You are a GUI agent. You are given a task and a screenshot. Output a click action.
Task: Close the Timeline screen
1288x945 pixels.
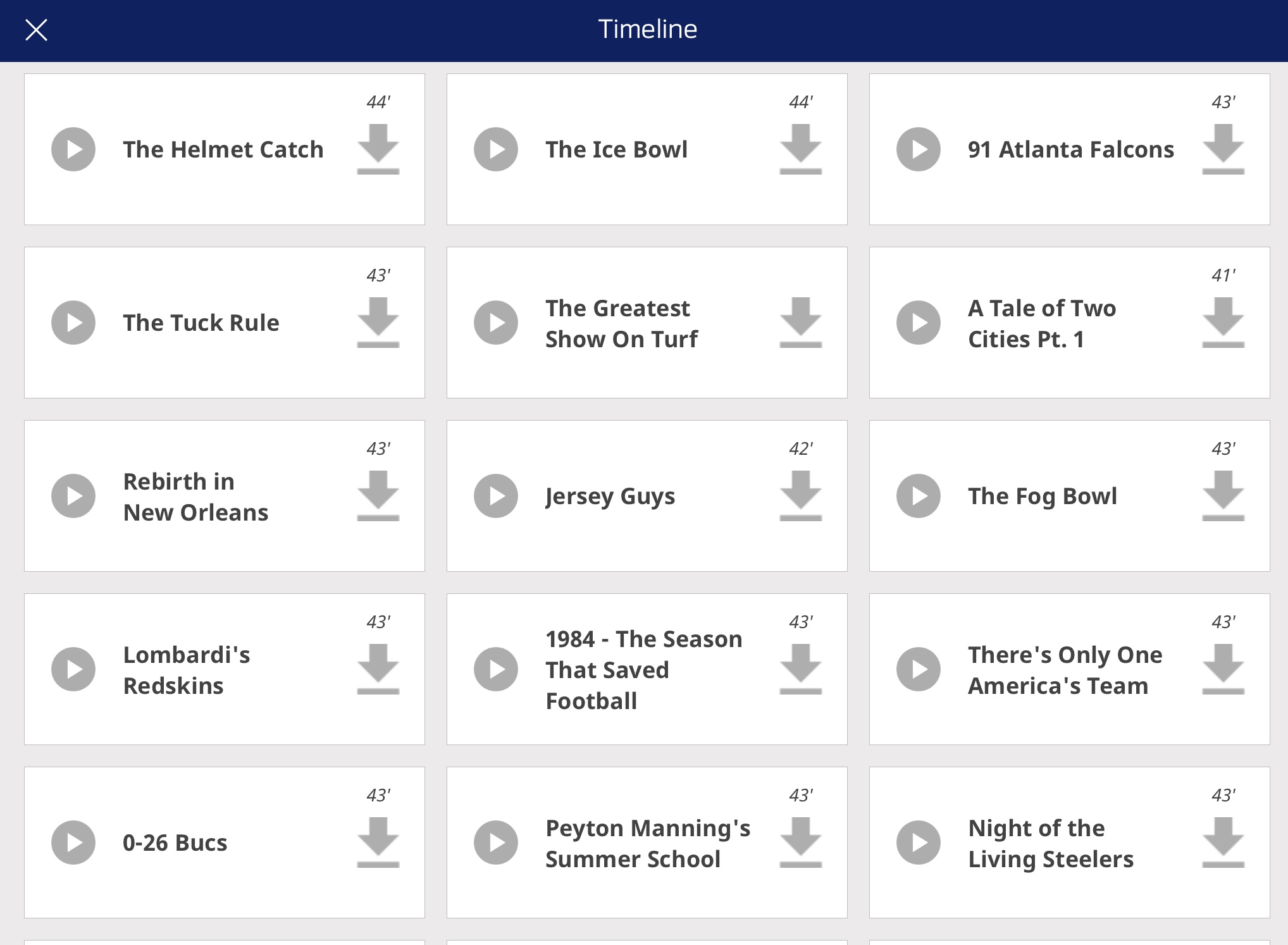tap(36, 30)
